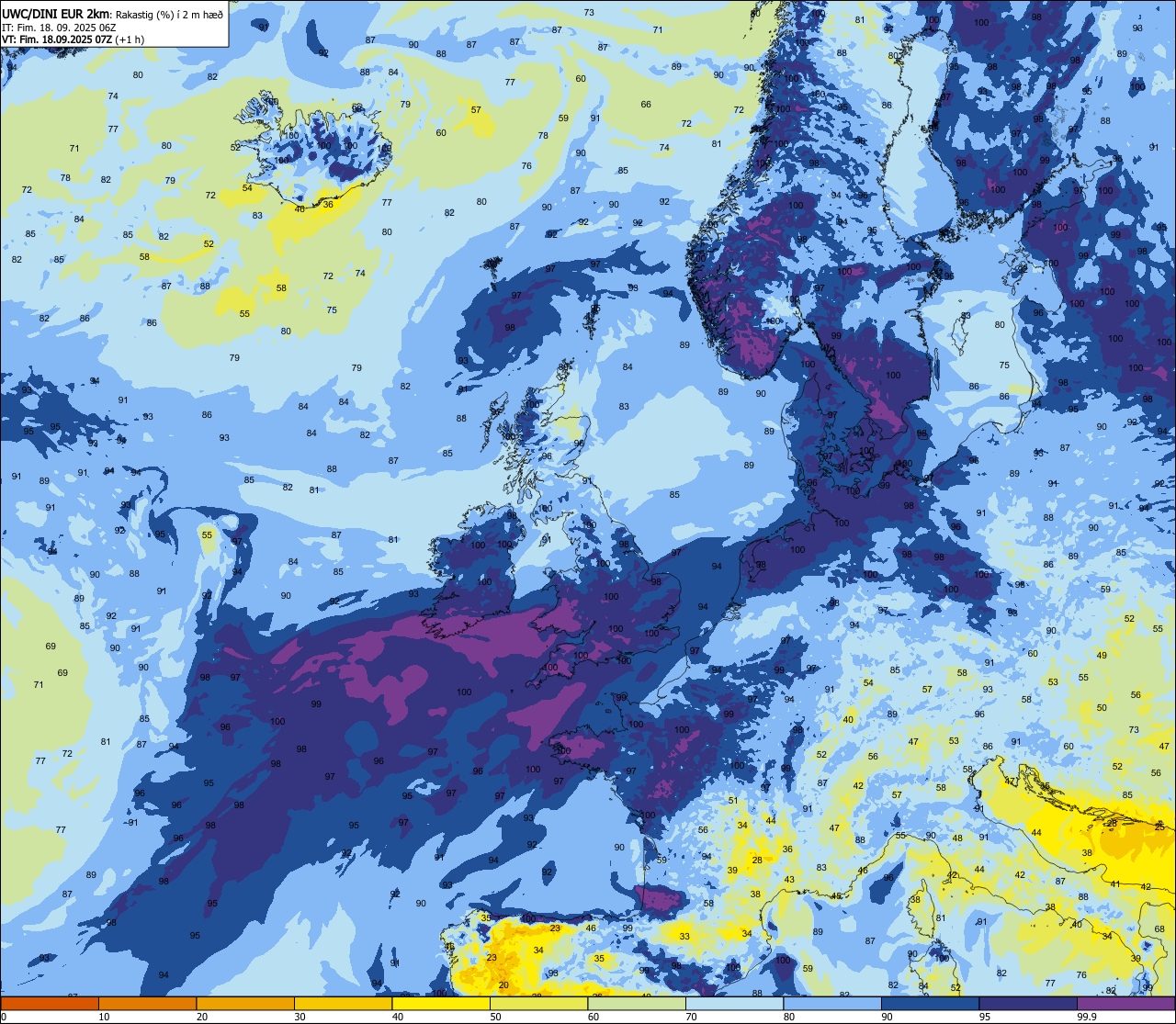Click the bright yellow 40–50 legend swatch
1176x1024 pixels.
point(441,1003)
